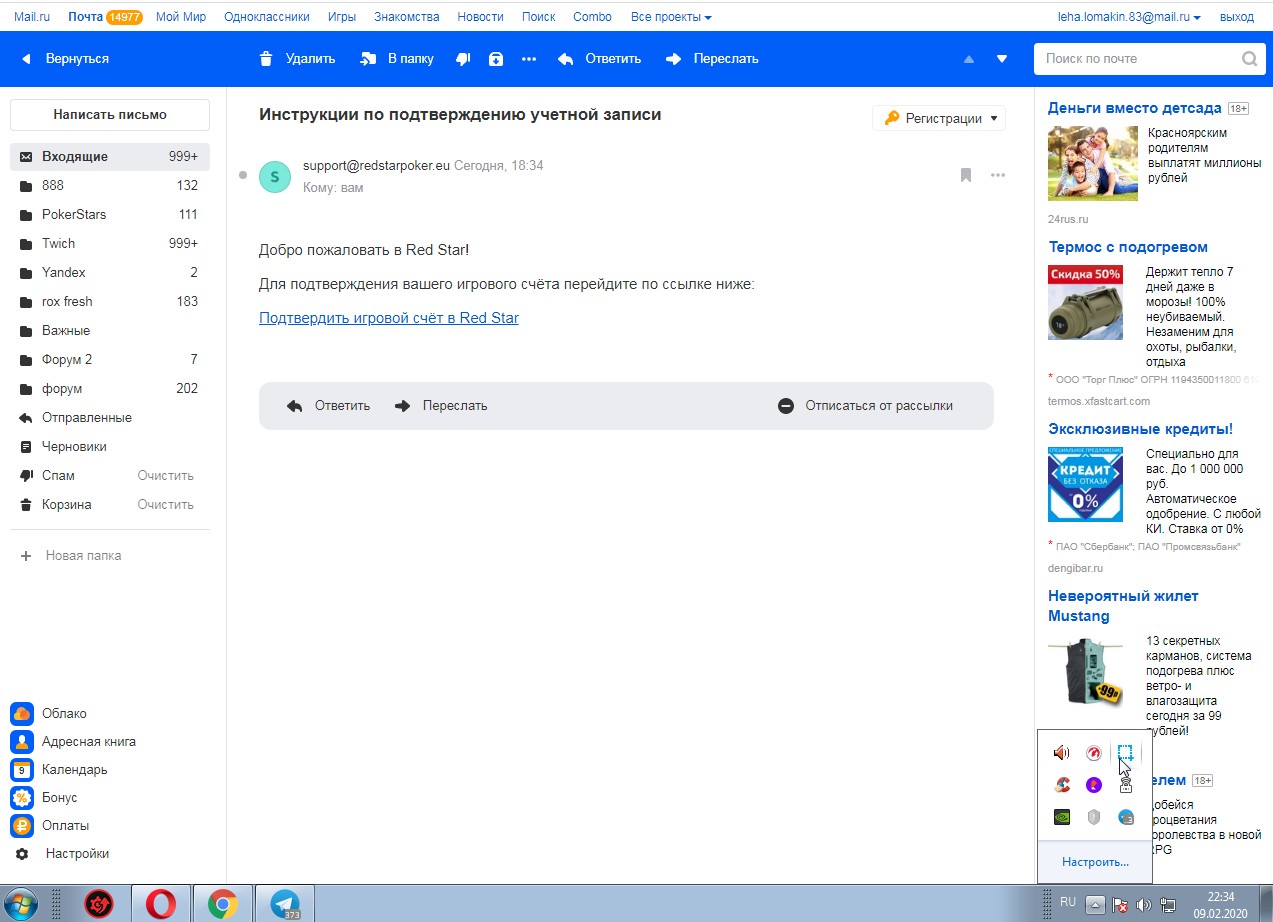Click the mail search magnifier icon
Viewport: 1273px width, 922px height.
[x=1249, y=59]
